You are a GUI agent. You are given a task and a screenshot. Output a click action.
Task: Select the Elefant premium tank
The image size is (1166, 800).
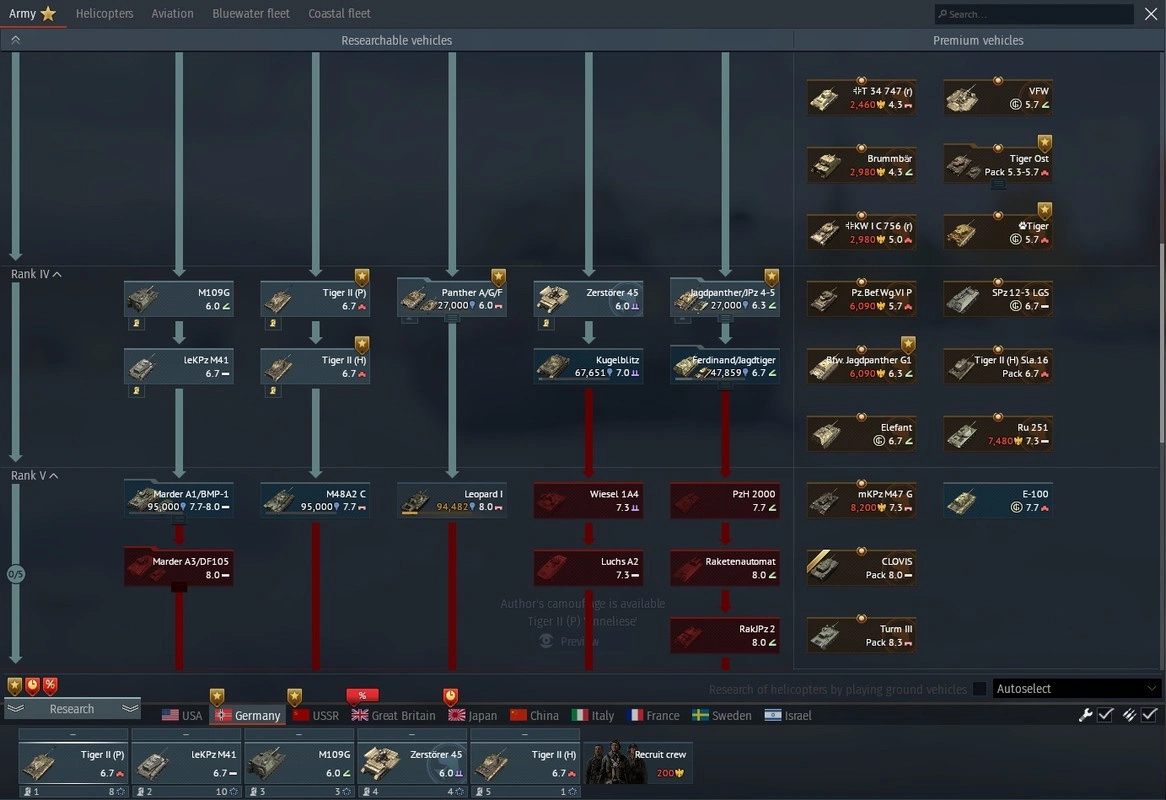point(861,434)
